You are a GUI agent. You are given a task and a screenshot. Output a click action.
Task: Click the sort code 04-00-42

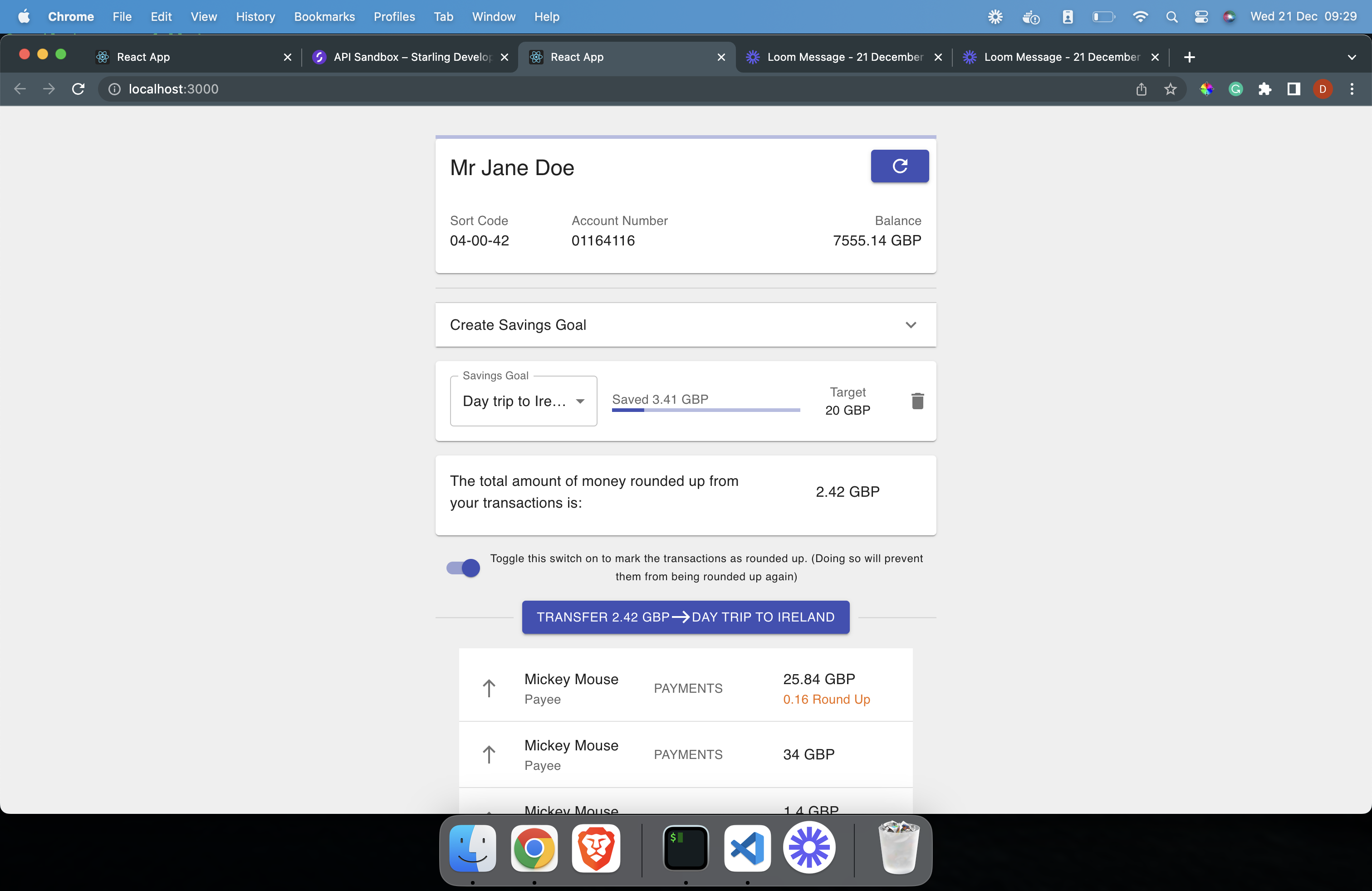(480, 240)
